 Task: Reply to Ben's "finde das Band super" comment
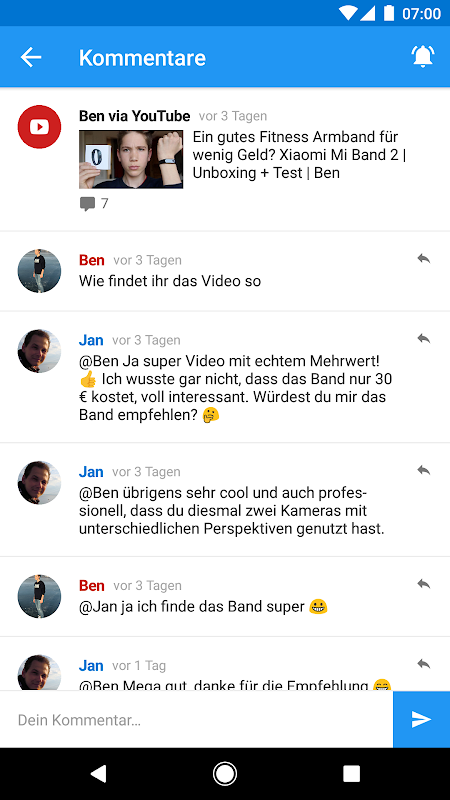point(423,584)
